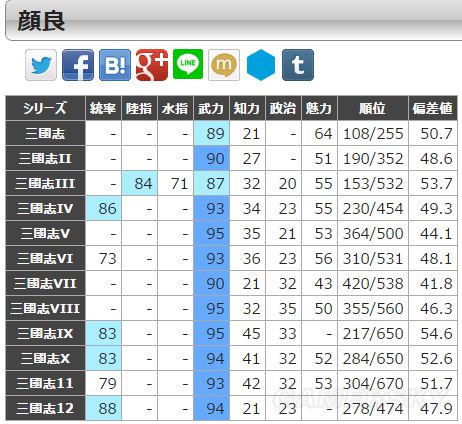
Task: Select the 三國志II row label
Action: (46, 158)
